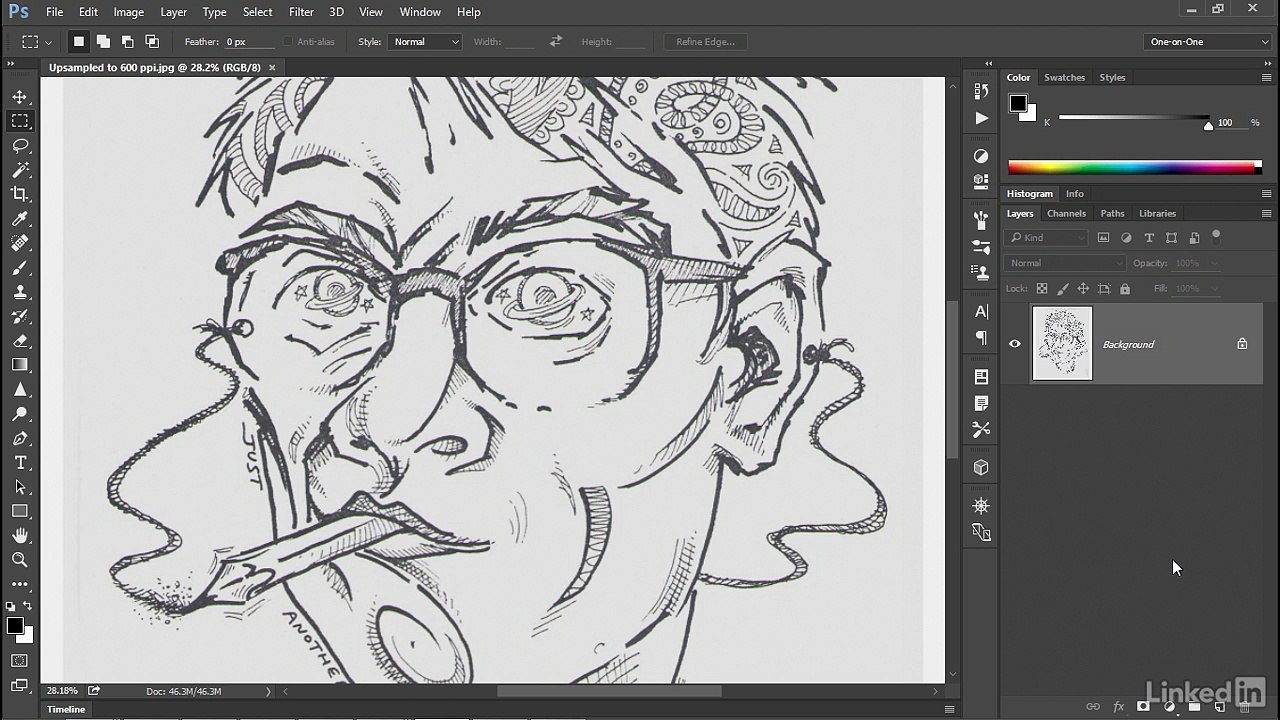Enable Subtract from selection mode
1280x720 pixels.
coord(127,41)
